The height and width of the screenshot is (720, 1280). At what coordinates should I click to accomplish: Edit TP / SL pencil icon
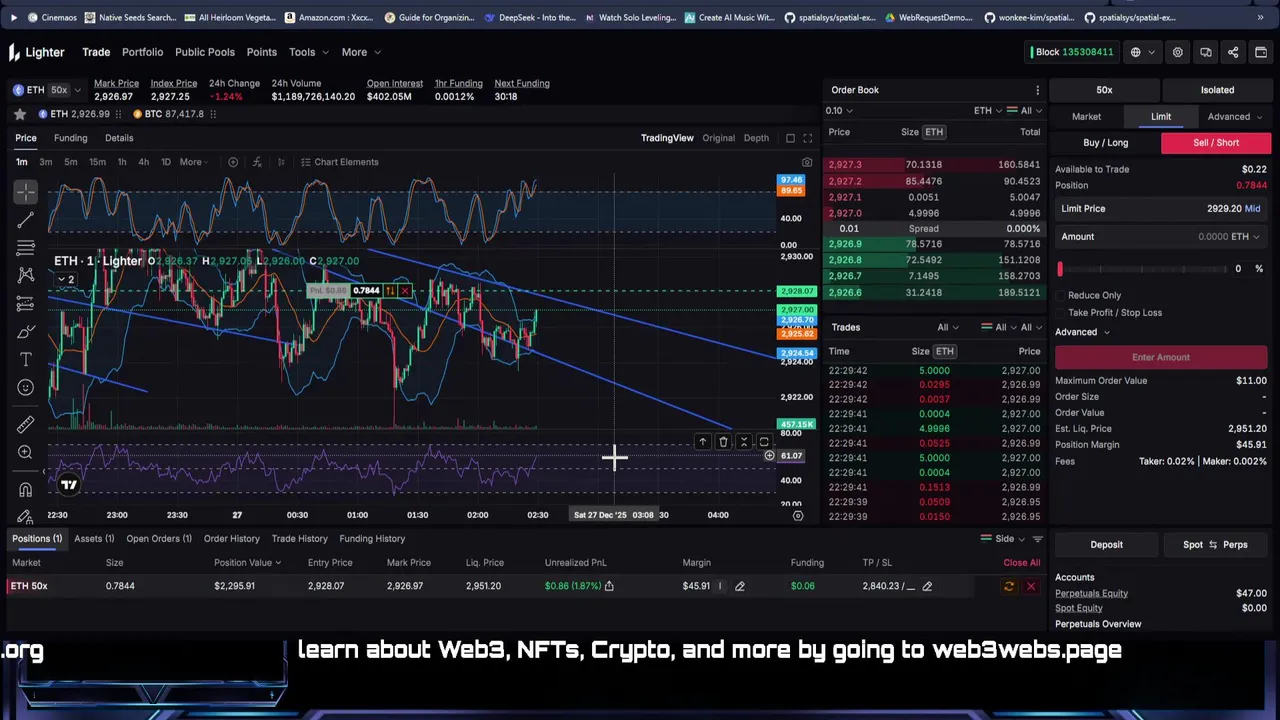click(x=927, y=586)
